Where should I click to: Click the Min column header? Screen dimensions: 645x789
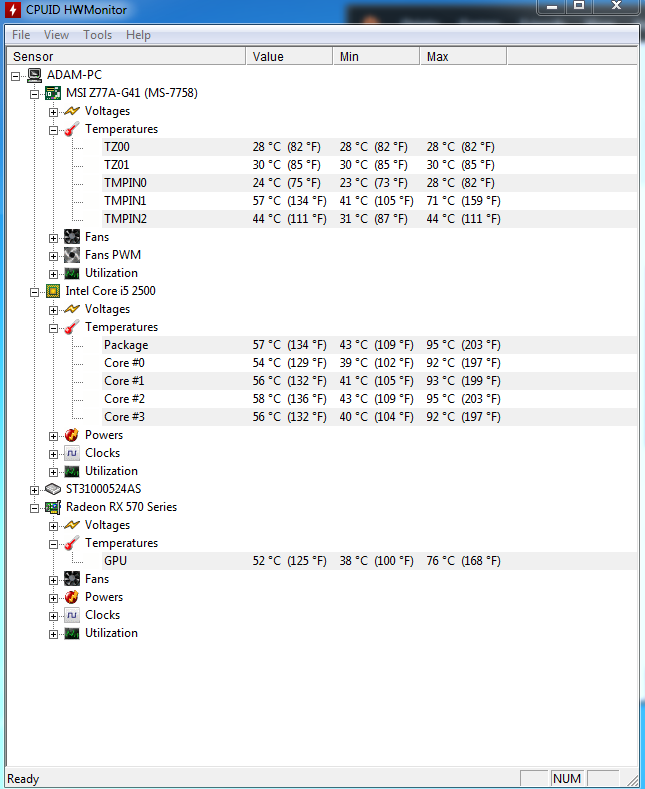376,56
